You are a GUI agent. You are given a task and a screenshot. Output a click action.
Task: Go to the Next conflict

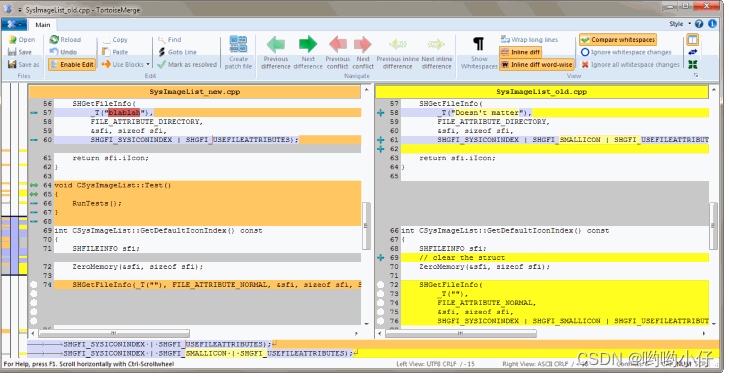363,52
